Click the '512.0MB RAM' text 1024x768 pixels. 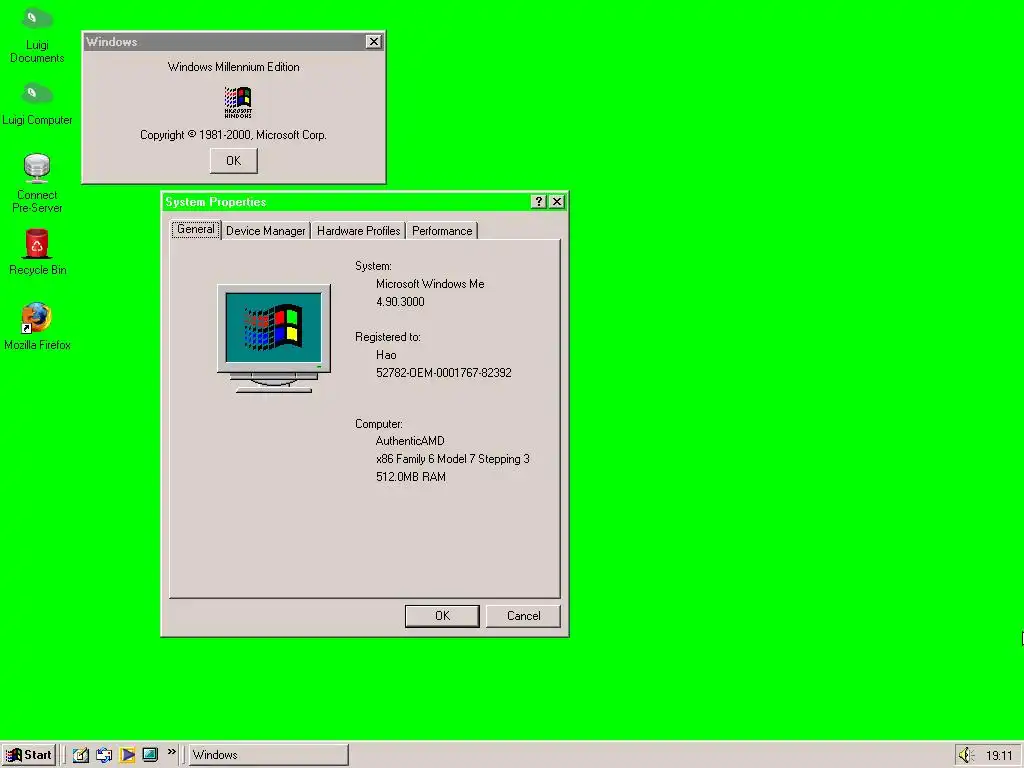tap(411, 477)
